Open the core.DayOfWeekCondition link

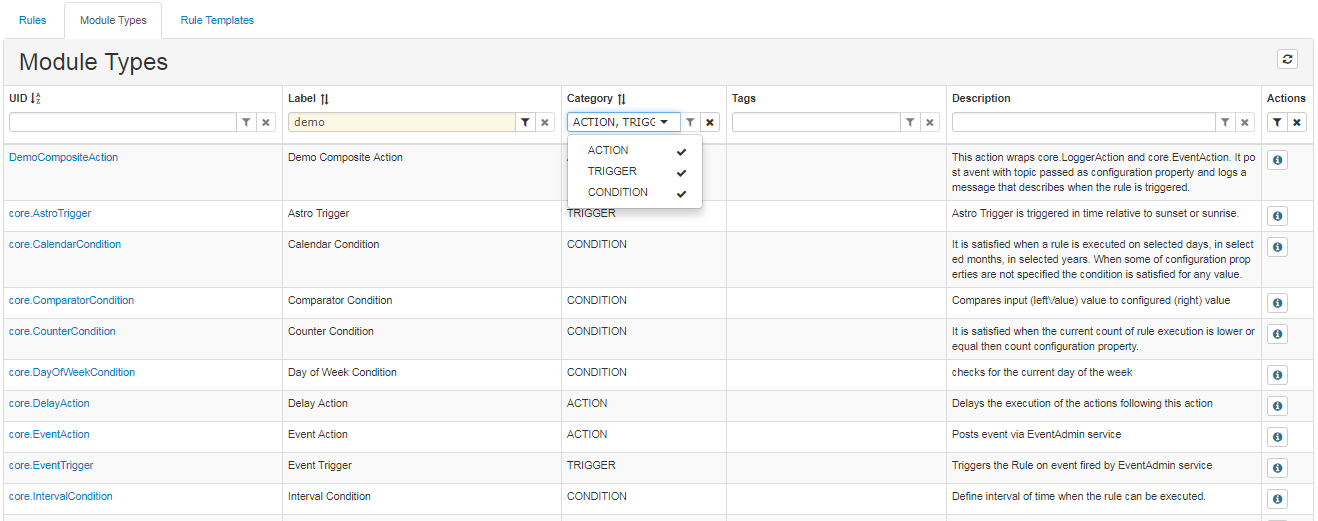[72, 372]
